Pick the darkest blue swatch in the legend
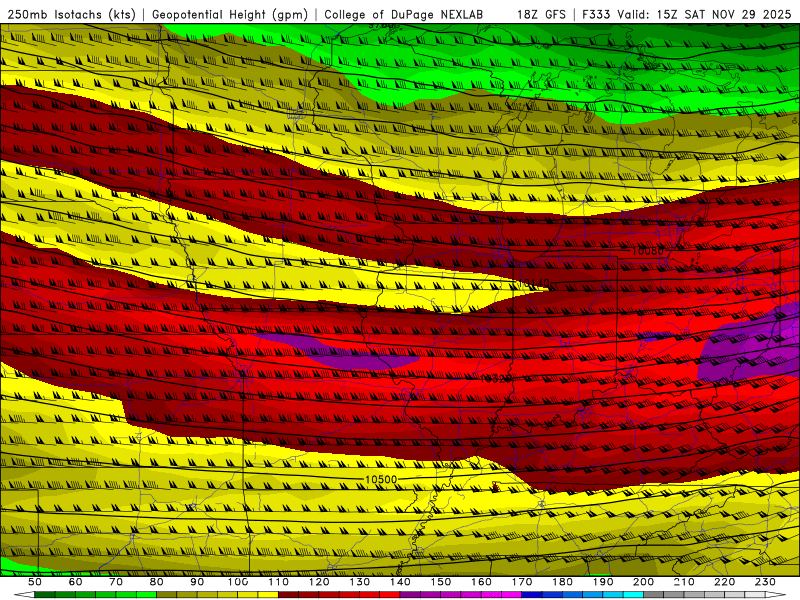Viewport: 800px width, 600px height. 532,594
